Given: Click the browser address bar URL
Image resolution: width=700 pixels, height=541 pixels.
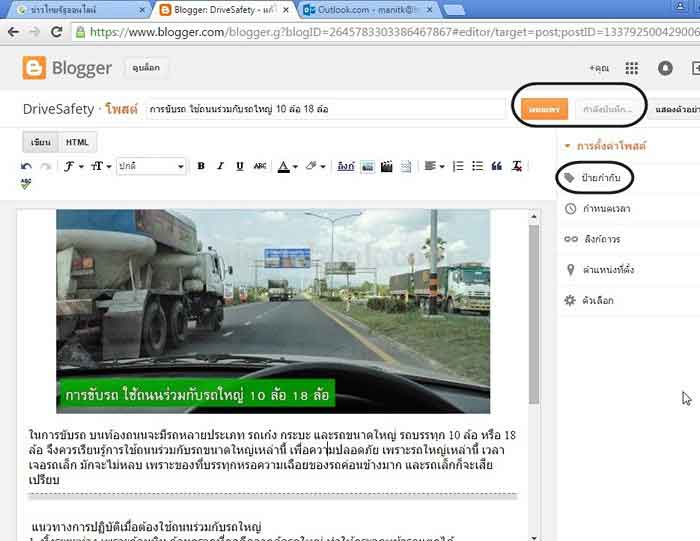Looking at the screenshot, I should 395,32.
